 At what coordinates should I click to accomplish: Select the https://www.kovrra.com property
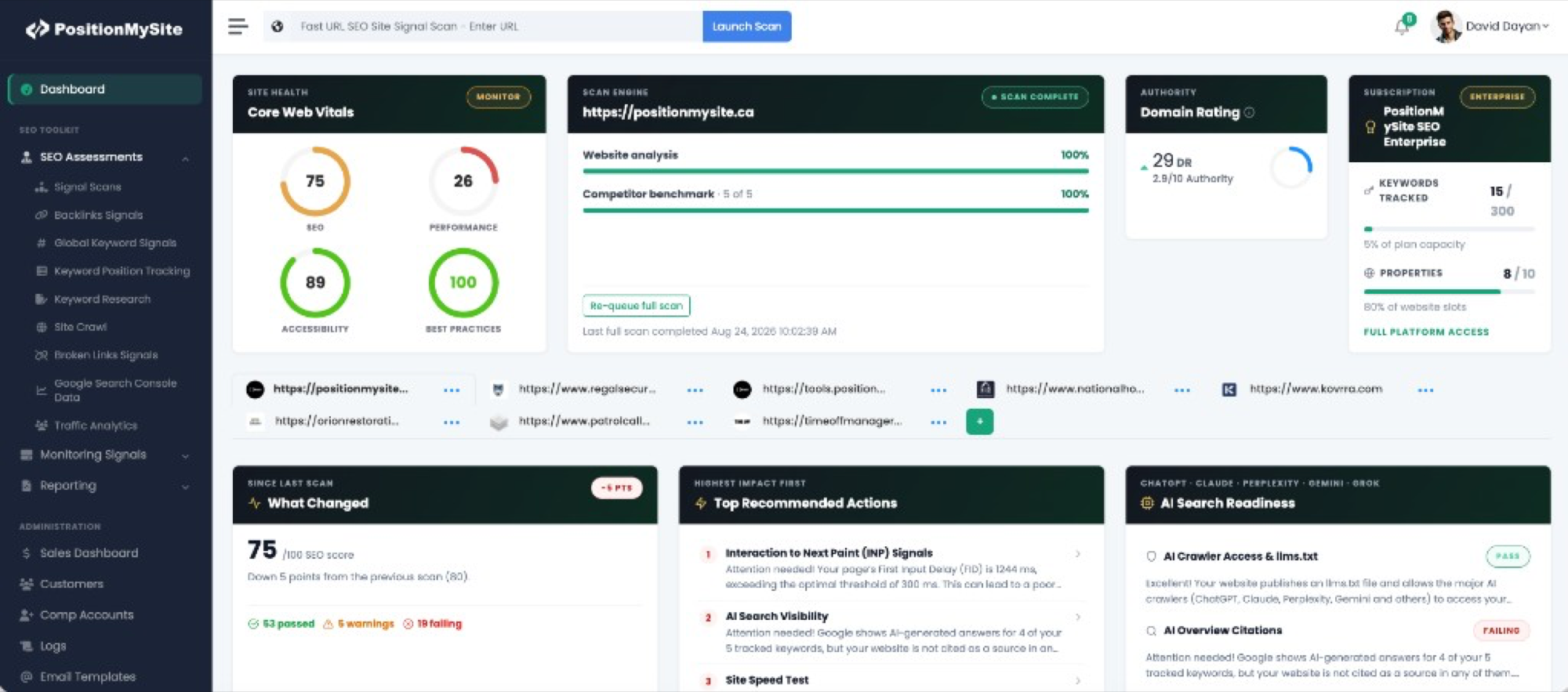tap(1316, 389)
